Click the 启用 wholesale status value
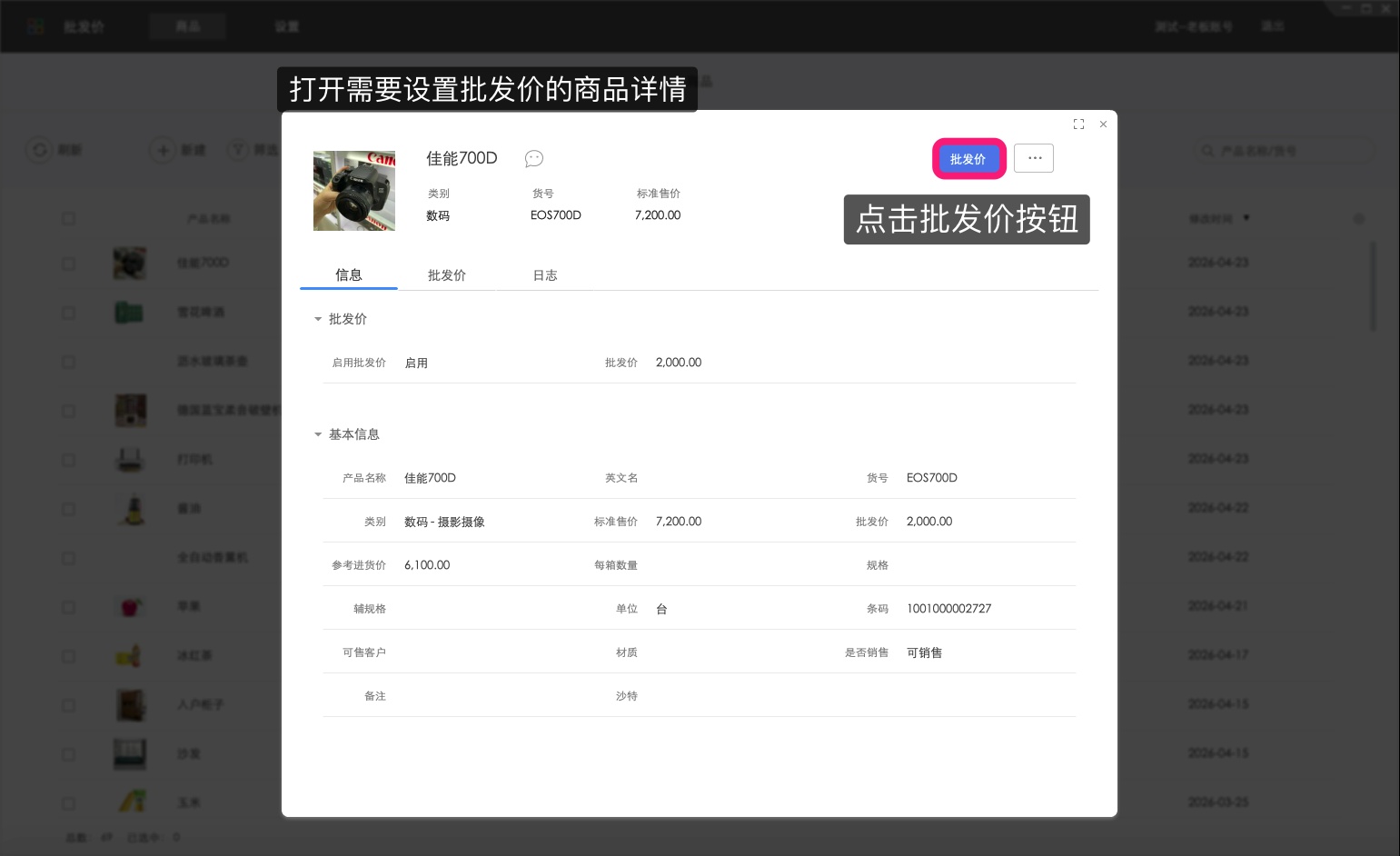This screenshot has height=856, width=1400. pyautogui.click(x=416, y=363)
